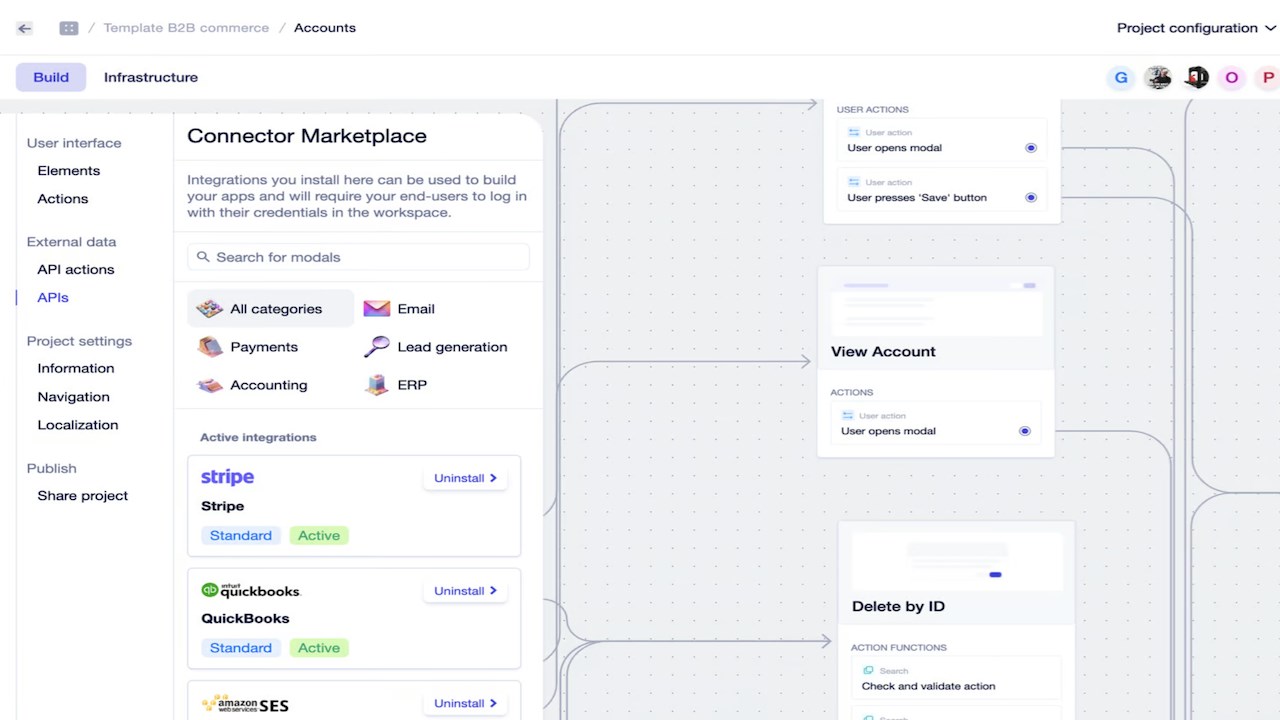
Task: Click search icon above 'Check and validate action'
Action: click(x=868, y=671)
